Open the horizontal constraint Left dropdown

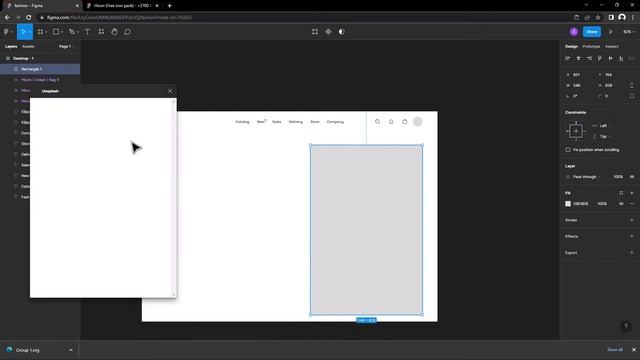603,126
